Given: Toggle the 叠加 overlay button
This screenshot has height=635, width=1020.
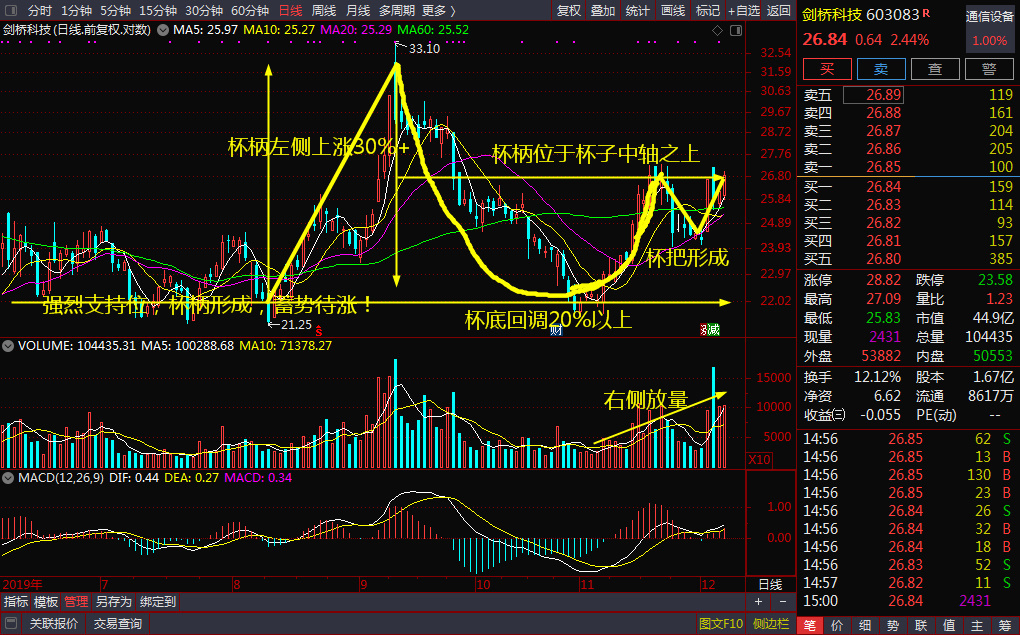Looking at the screenshot, I should 603,10.
